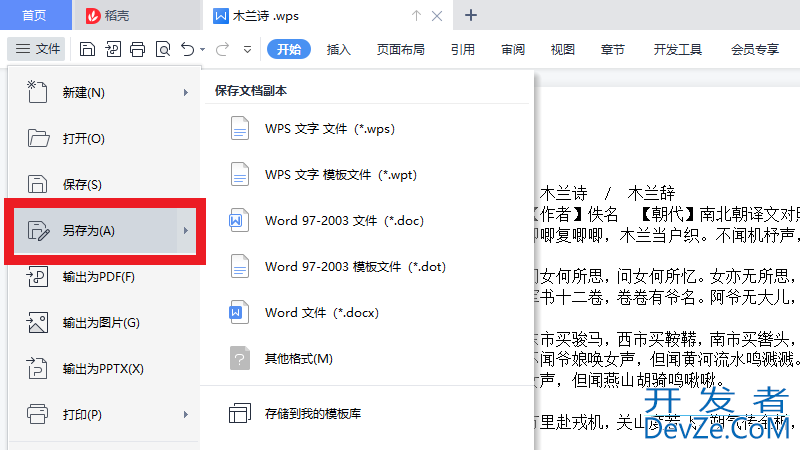The width and height of the screenshot is (800, 450).
Task: Open a new tab with plus button
Action: point(470,15)
